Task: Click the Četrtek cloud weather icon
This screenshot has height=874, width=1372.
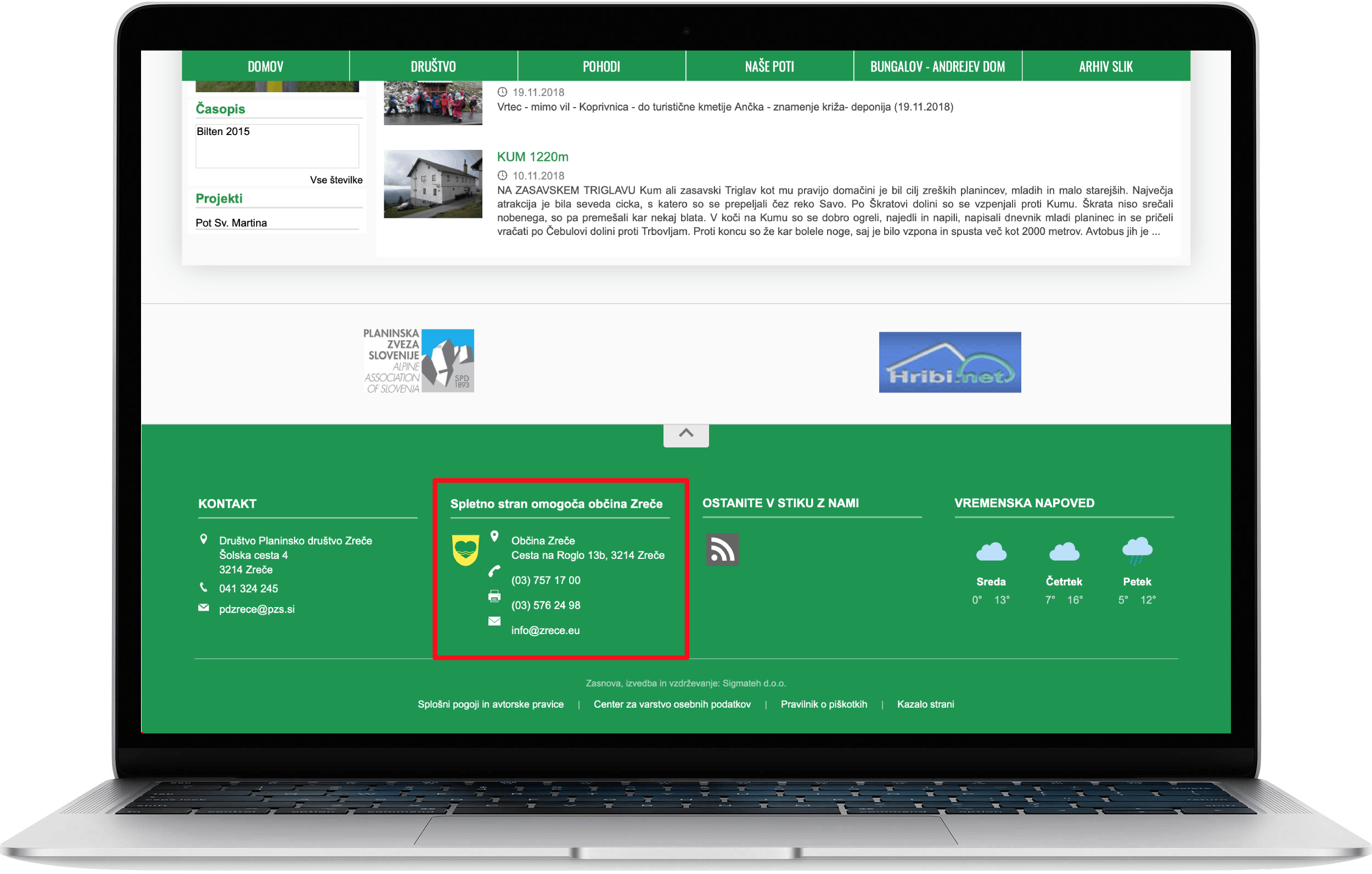Action: (x=1063, y=552)
